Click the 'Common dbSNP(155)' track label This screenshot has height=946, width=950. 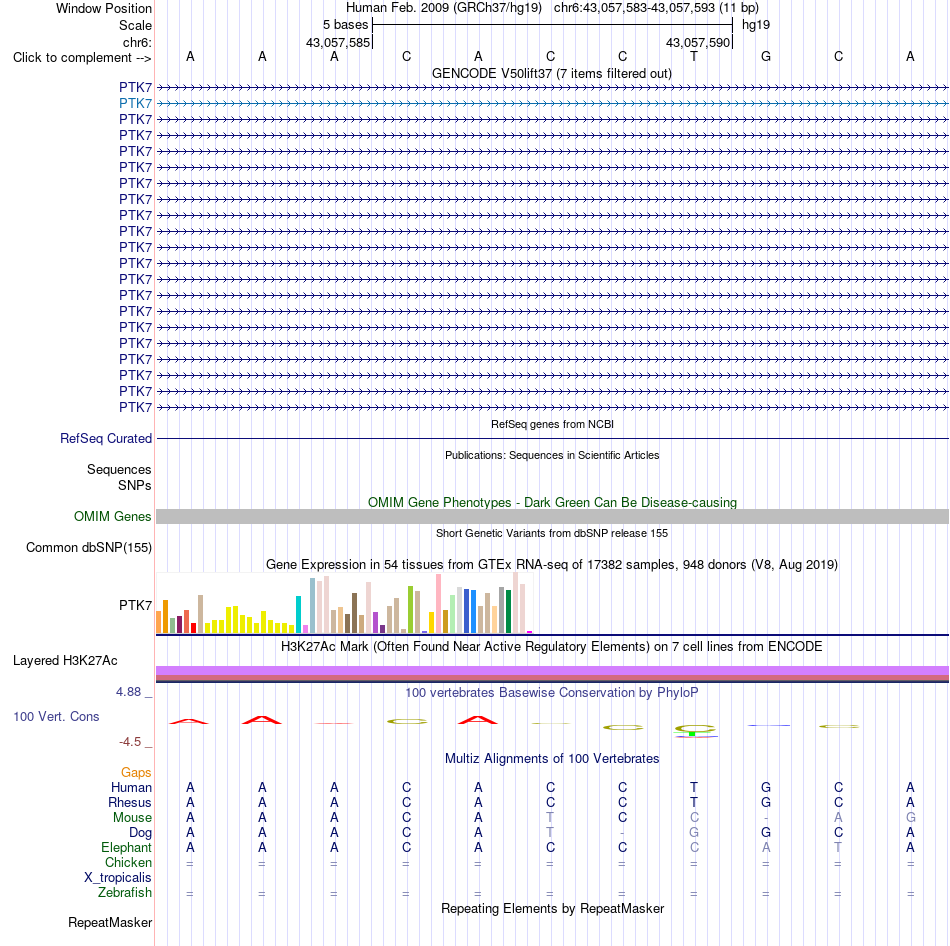(x=89, y=547)
